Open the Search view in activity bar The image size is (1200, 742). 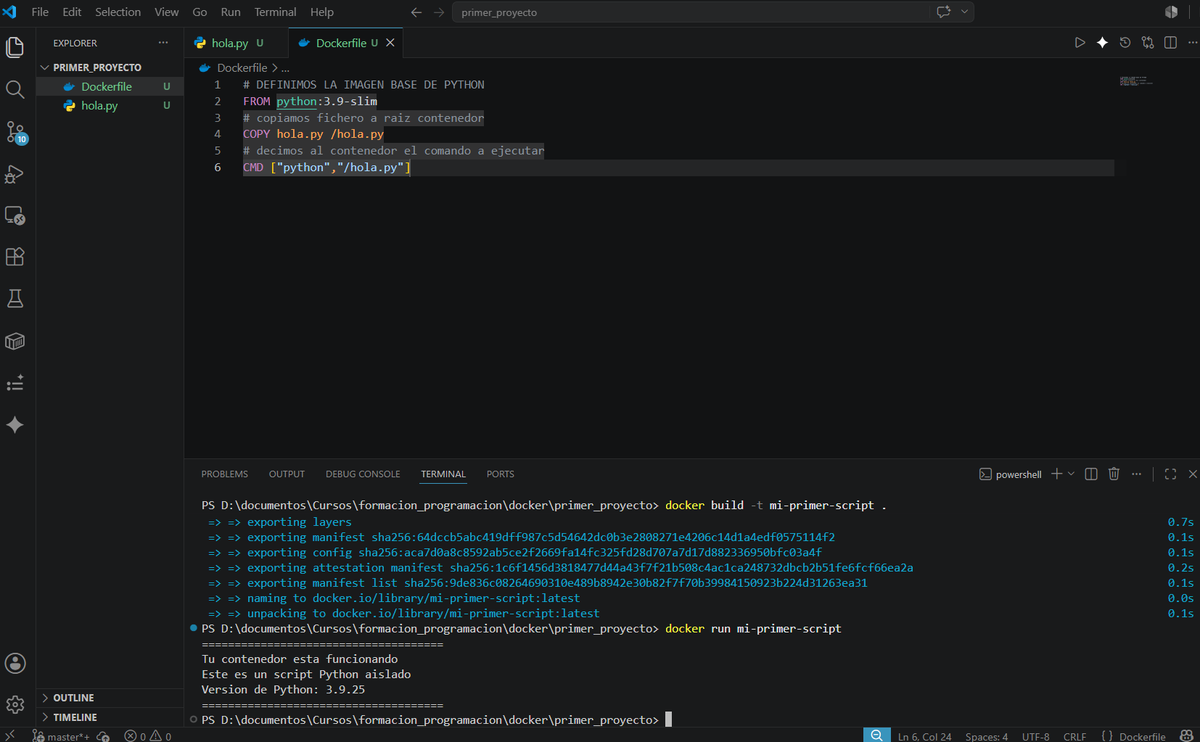point(15,89)
